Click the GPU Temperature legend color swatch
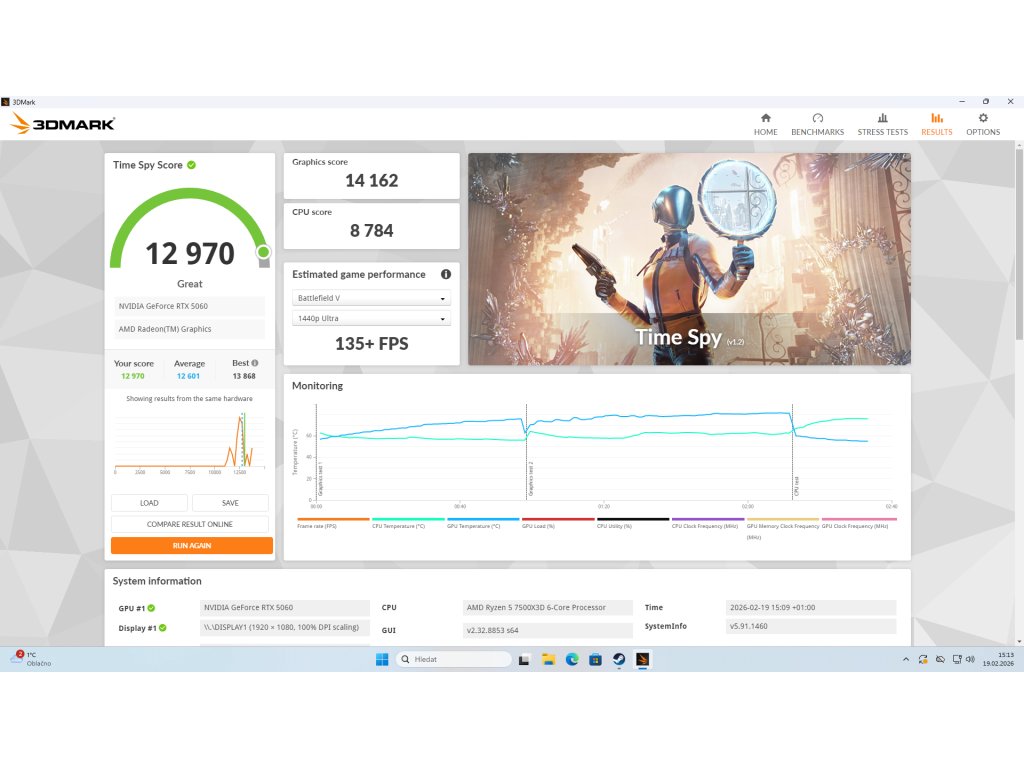The height and width of the screenshot is (768, 1024). pos(483,519)
